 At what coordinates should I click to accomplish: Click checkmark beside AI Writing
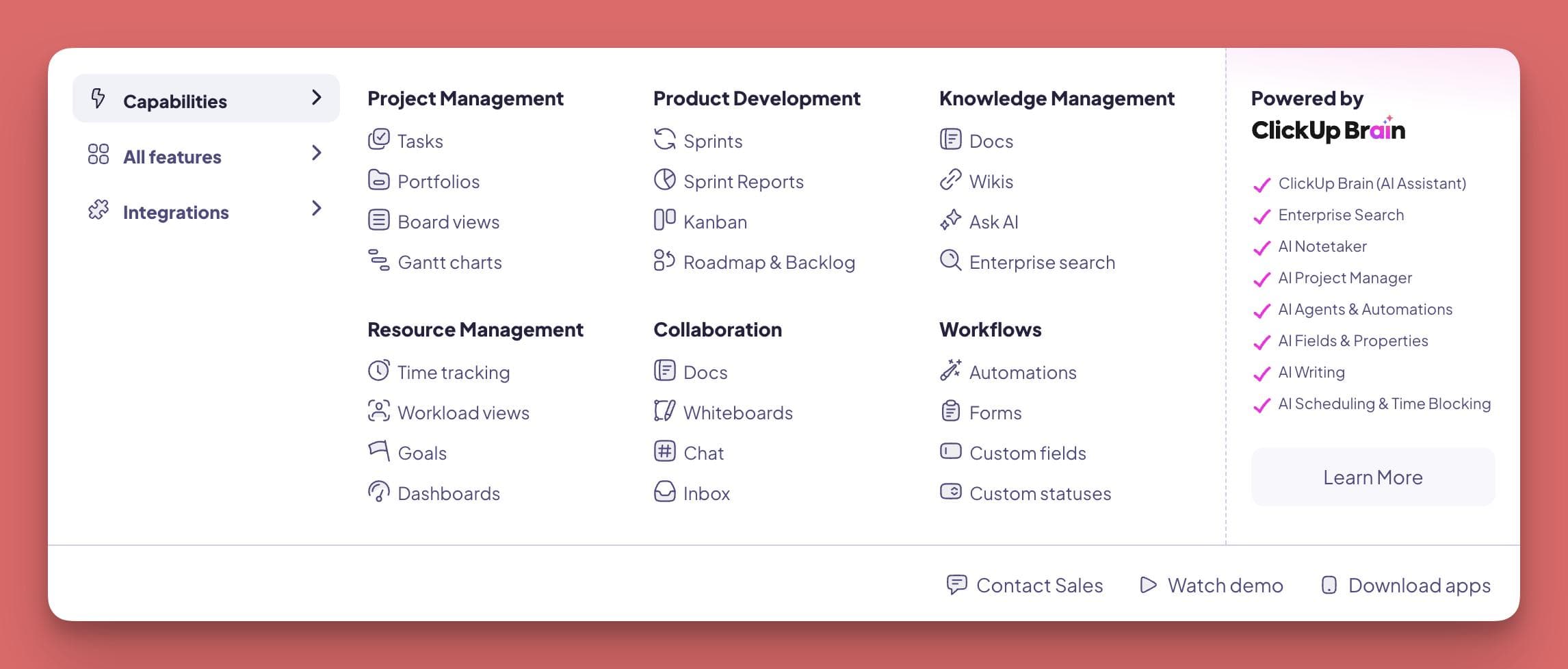pyautogui.click(x=1262, y=373)
